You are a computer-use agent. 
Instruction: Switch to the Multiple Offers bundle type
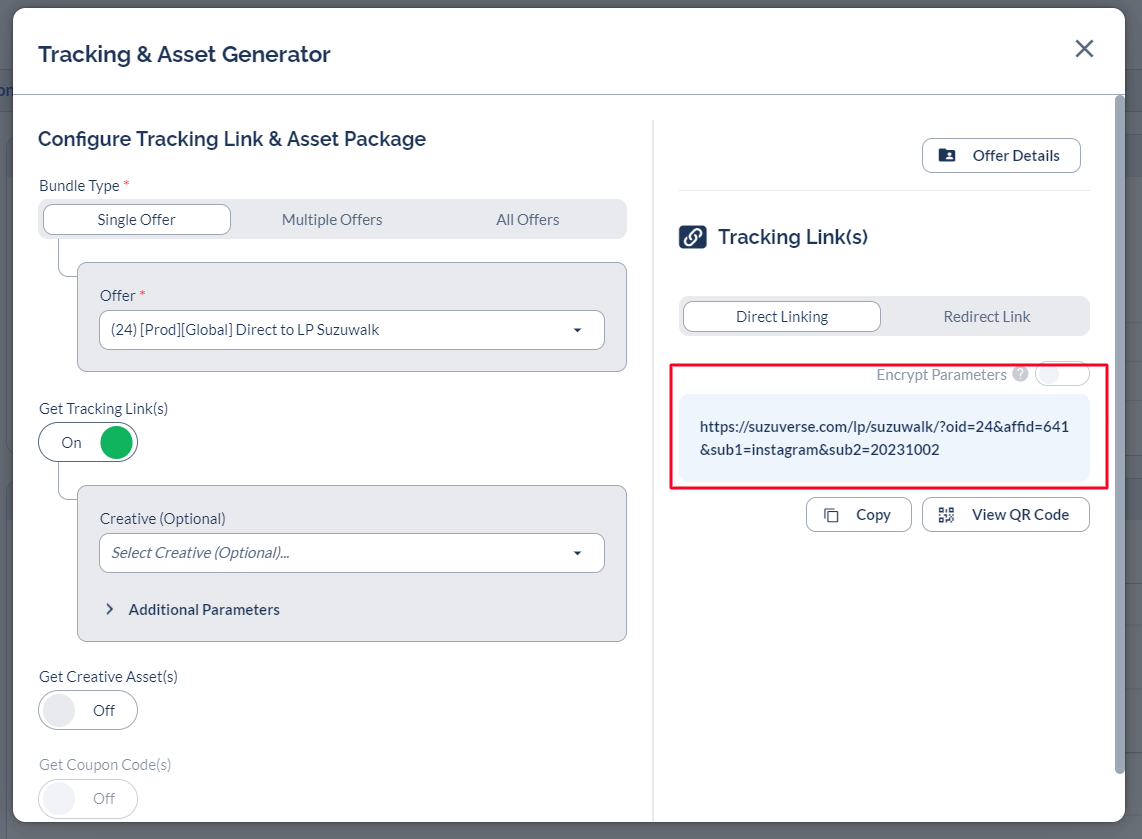tap(332, 220)
